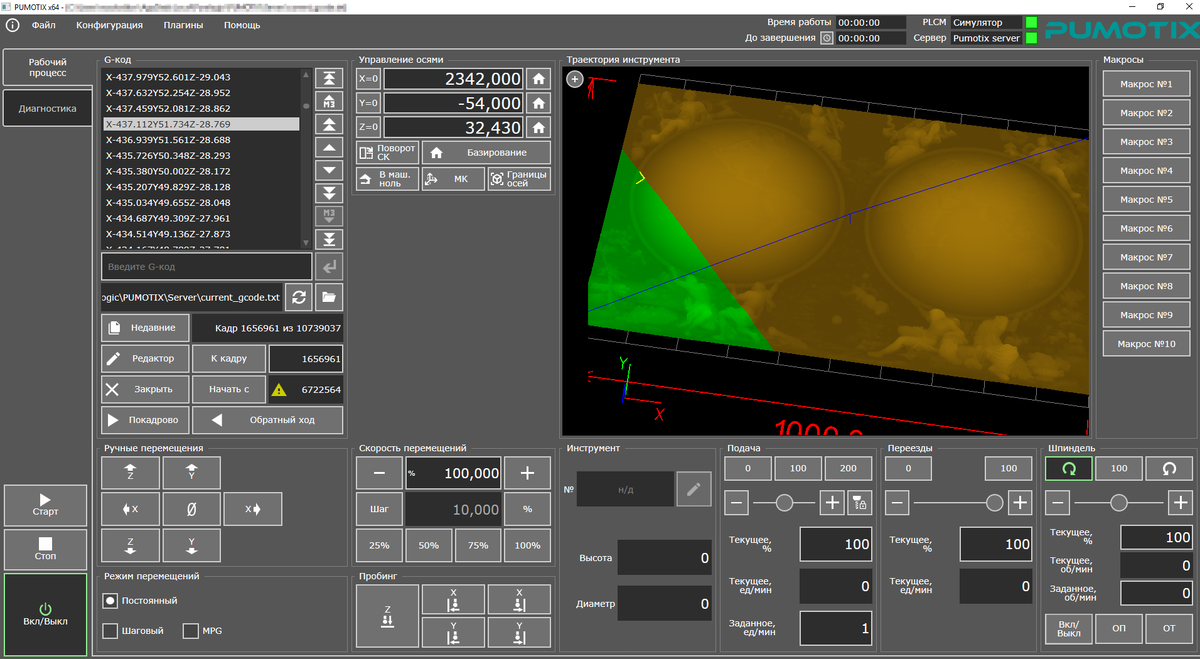Run Макрос №10

1146,344
